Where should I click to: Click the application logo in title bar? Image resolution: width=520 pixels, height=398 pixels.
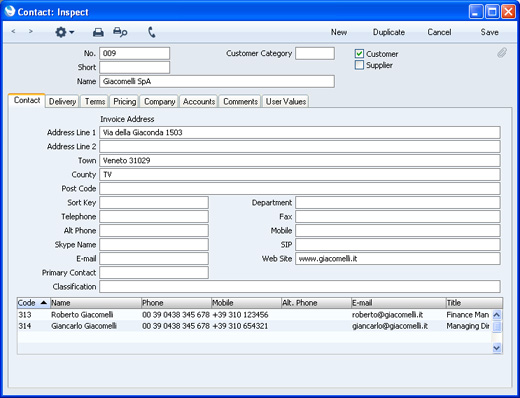point(10,11)
